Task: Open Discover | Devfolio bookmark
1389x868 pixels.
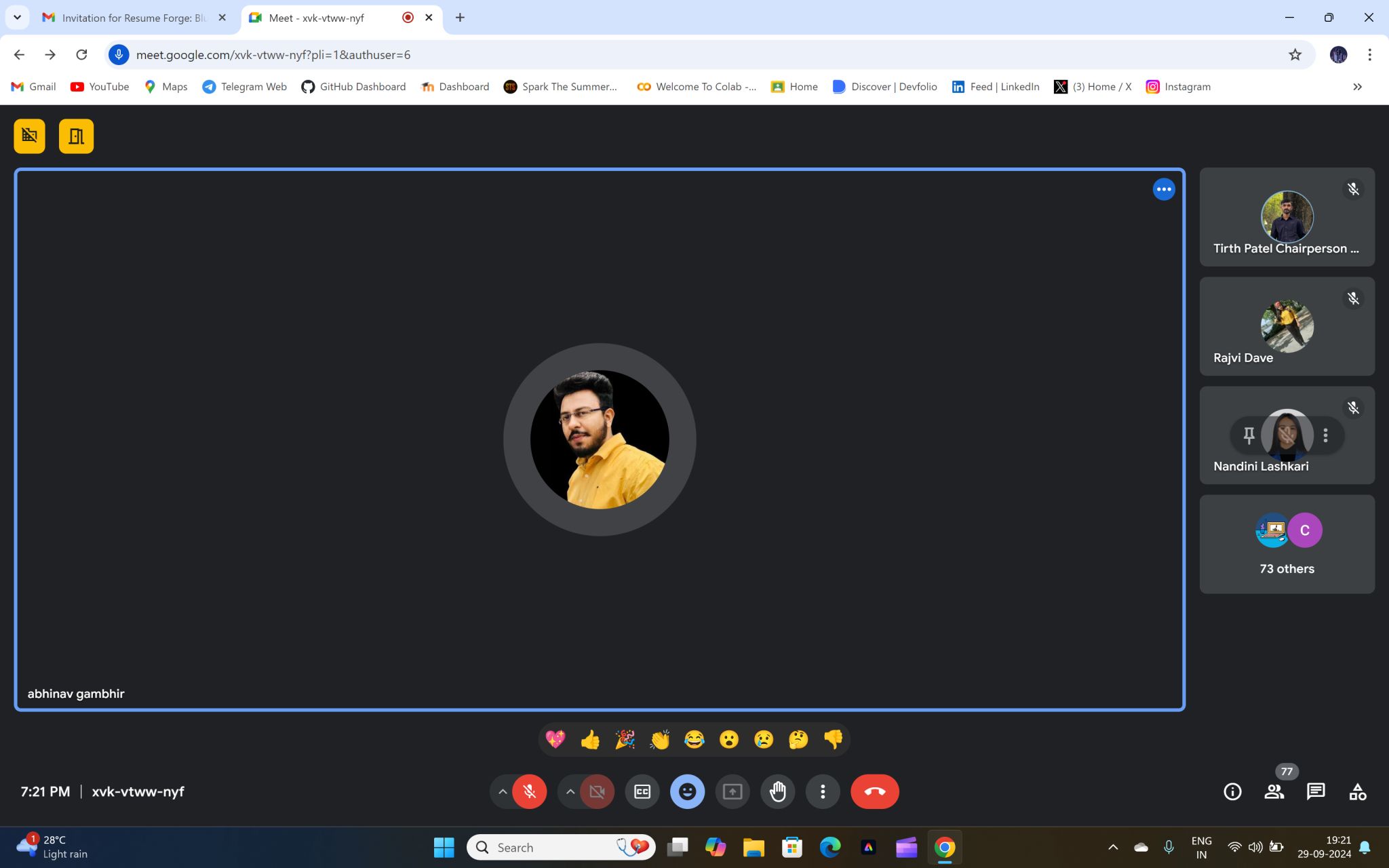Action: click(885, 87)
